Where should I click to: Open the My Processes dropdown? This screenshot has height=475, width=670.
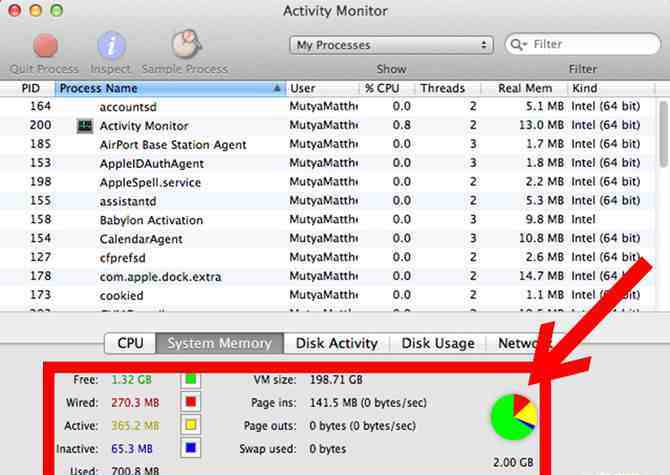tap(391, 45)
